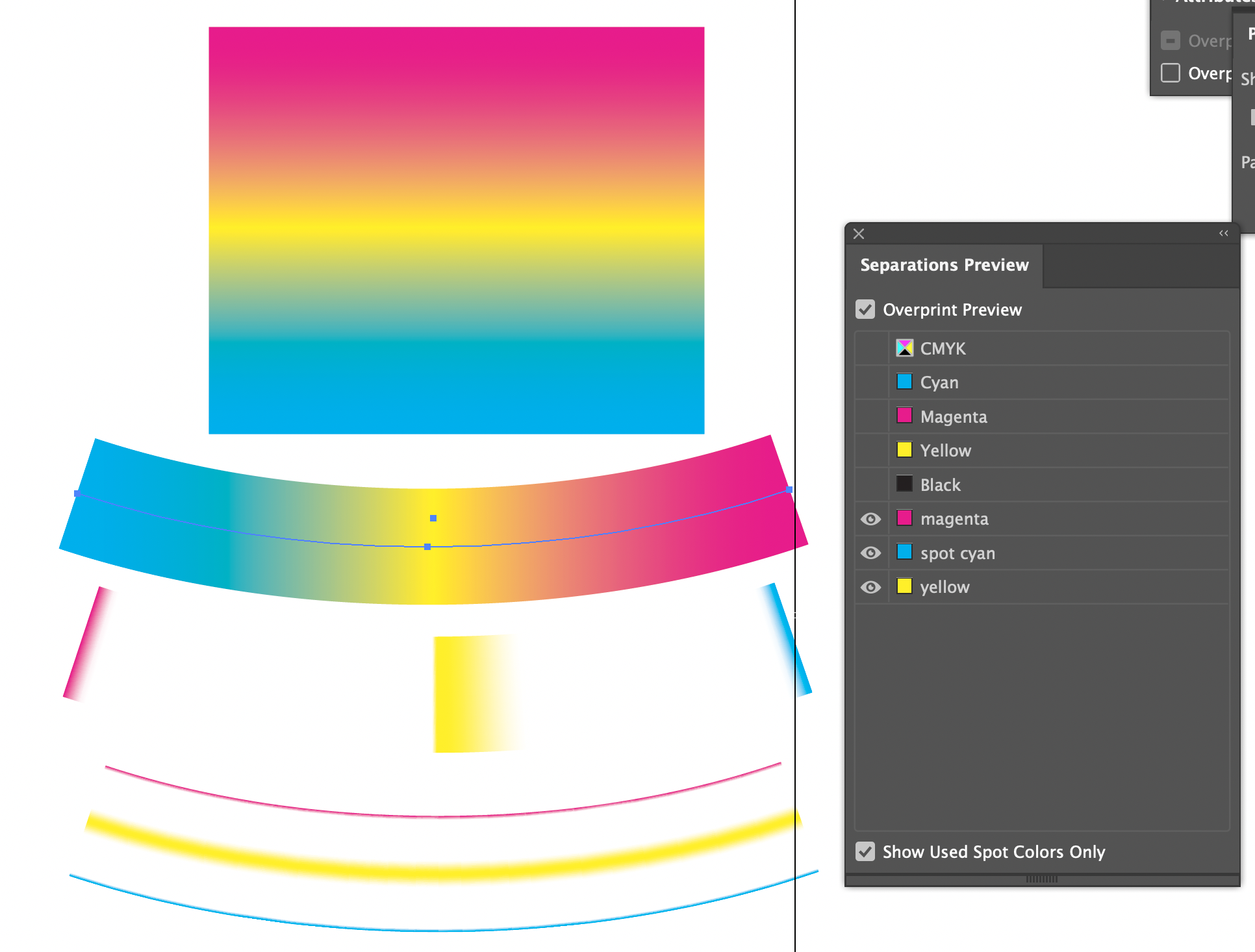This screenshot has width=1255, height=952.
Task: Click the Cyan process plate swatch icon
Action: pyautogui.click(x=904, y=382)
